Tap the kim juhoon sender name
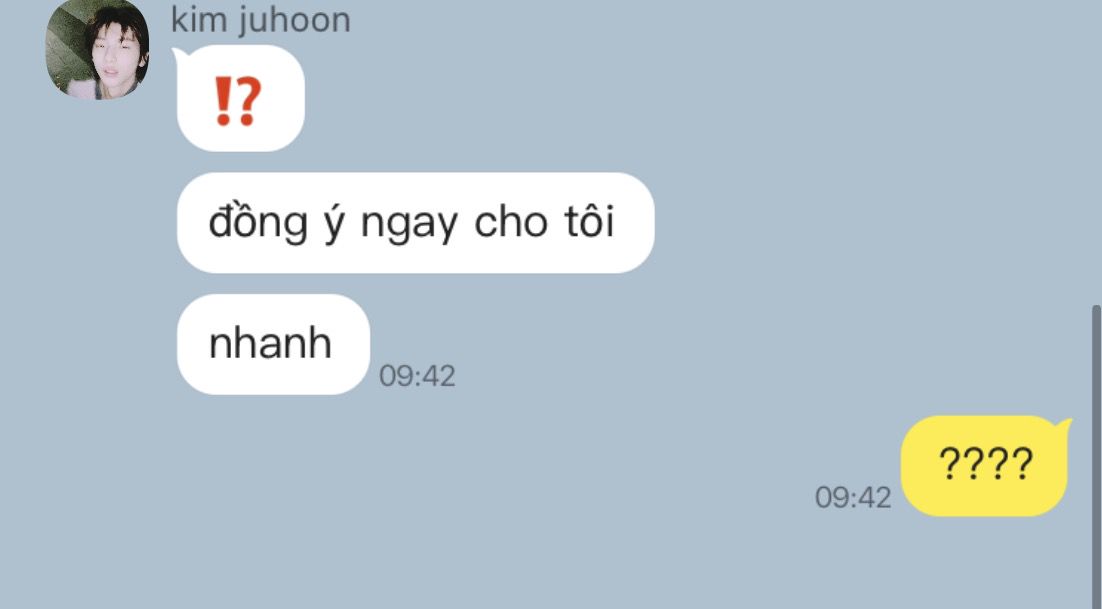This screenshot has width=1102, height=609. coord(261,20)
